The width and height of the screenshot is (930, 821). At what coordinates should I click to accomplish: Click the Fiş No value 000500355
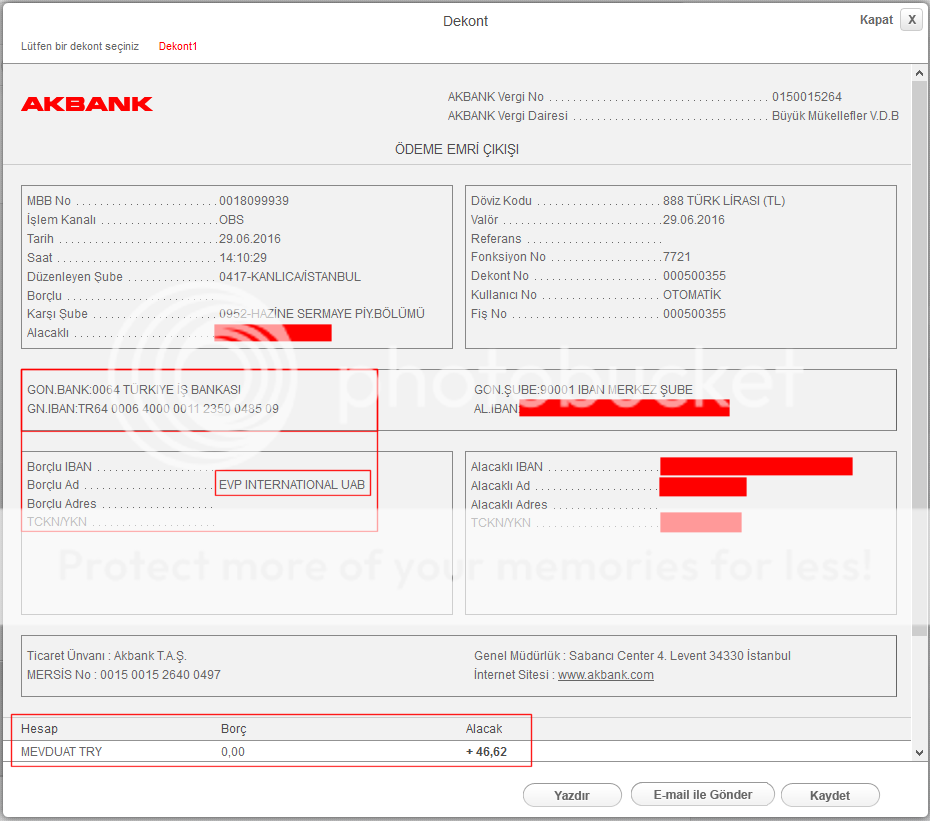point(694,313)
